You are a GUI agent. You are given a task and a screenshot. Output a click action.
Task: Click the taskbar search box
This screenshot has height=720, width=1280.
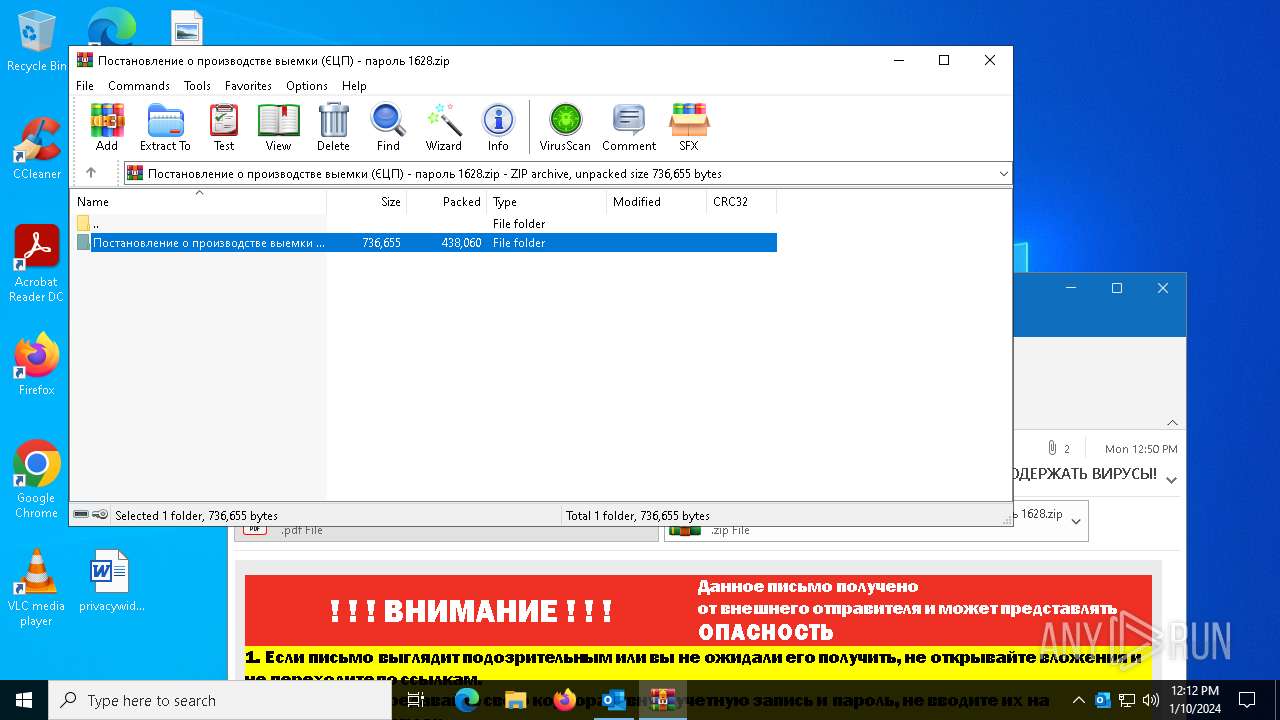pos(219,700)
